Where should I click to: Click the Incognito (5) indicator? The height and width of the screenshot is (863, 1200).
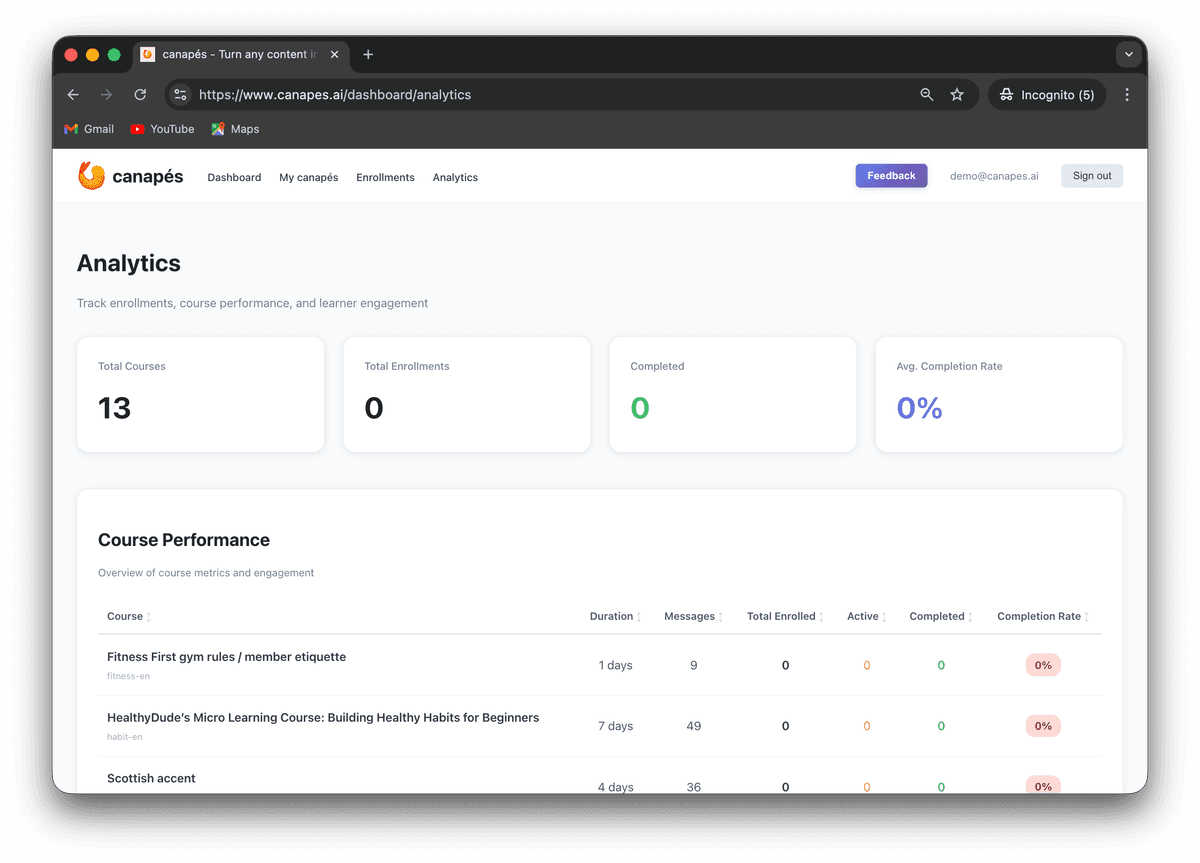1046,94
